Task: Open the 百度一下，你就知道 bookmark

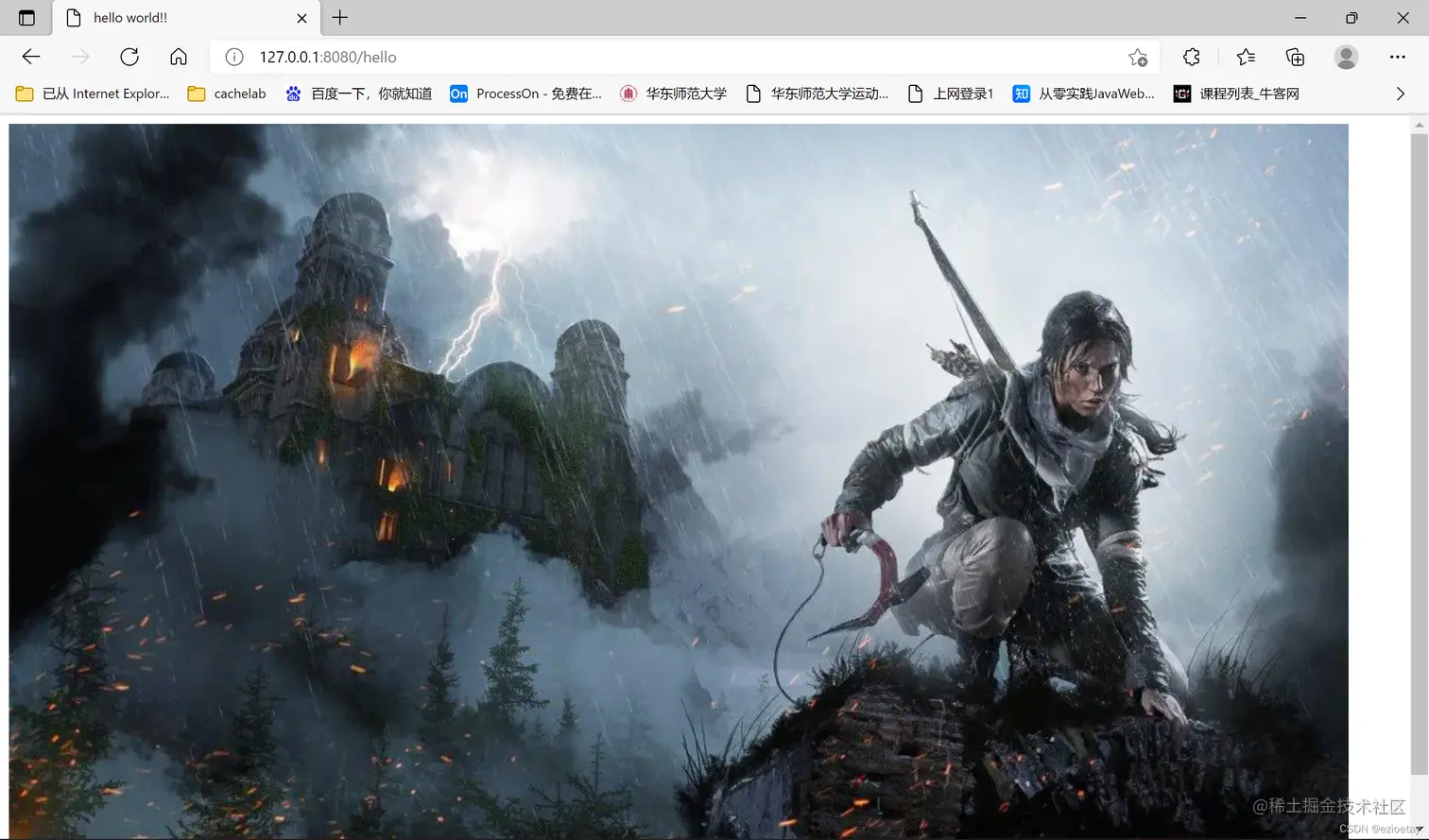Action: (359, 94)
